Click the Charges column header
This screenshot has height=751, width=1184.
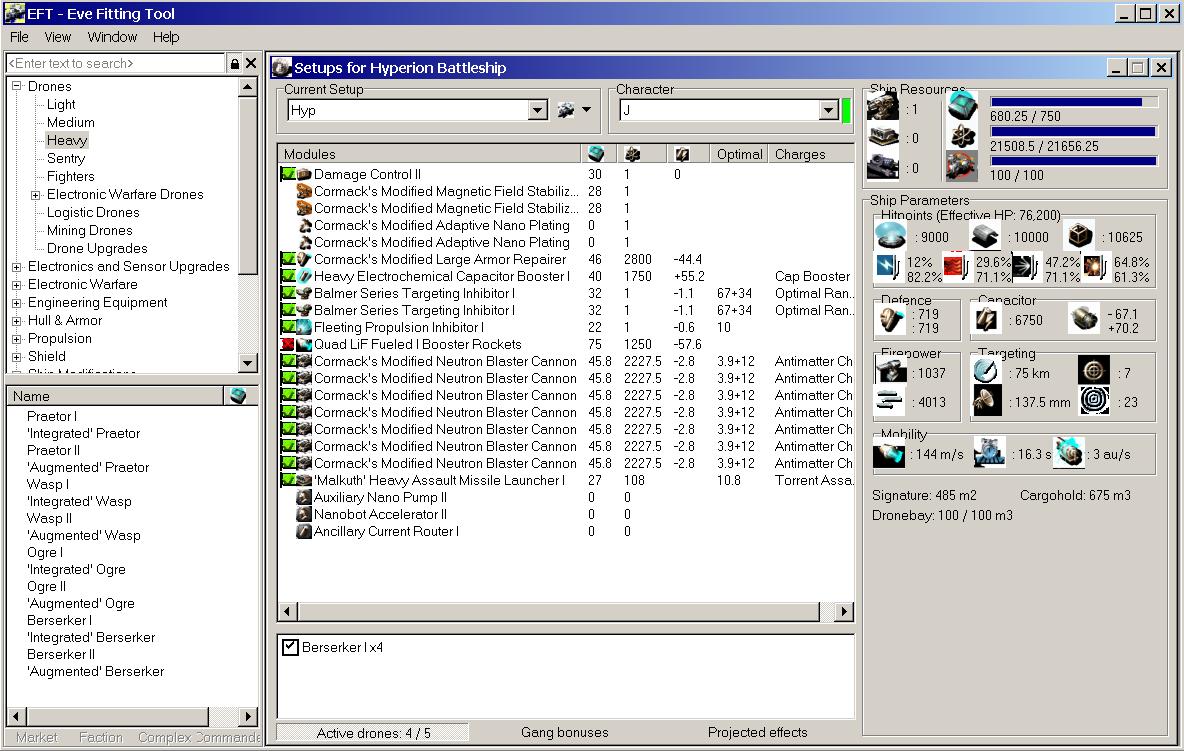tap(811, 154)
